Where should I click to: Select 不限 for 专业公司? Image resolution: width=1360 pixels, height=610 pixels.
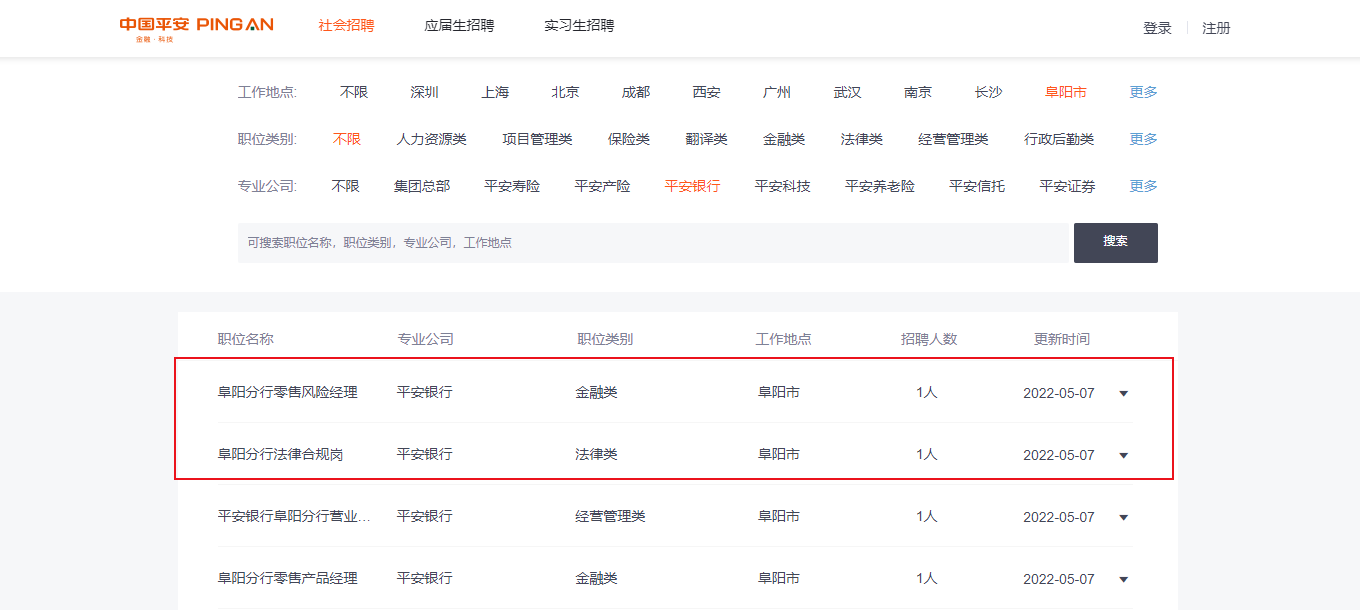point(345,186)
